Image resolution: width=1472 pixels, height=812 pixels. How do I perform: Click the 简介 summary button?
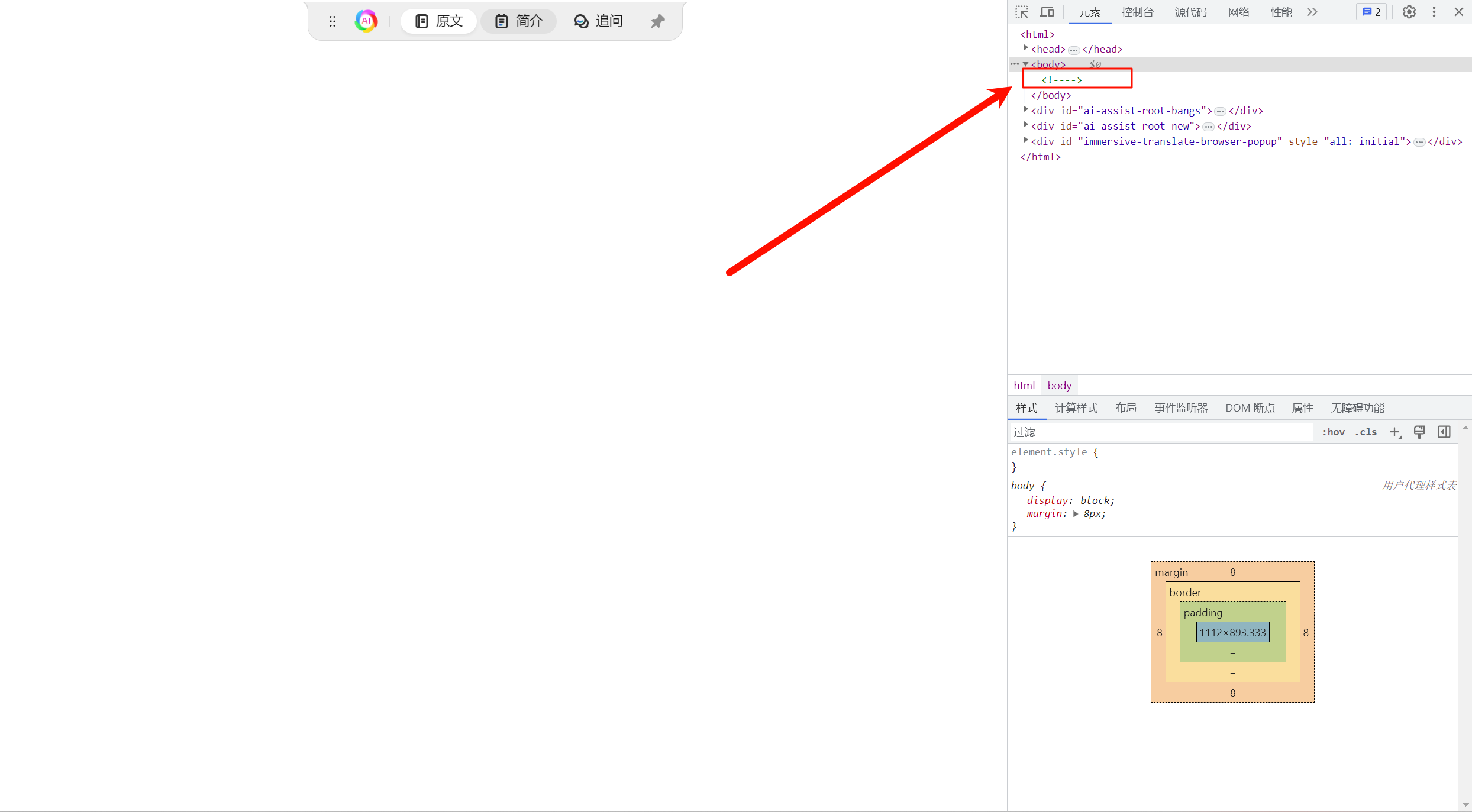(x=519, y=21)
